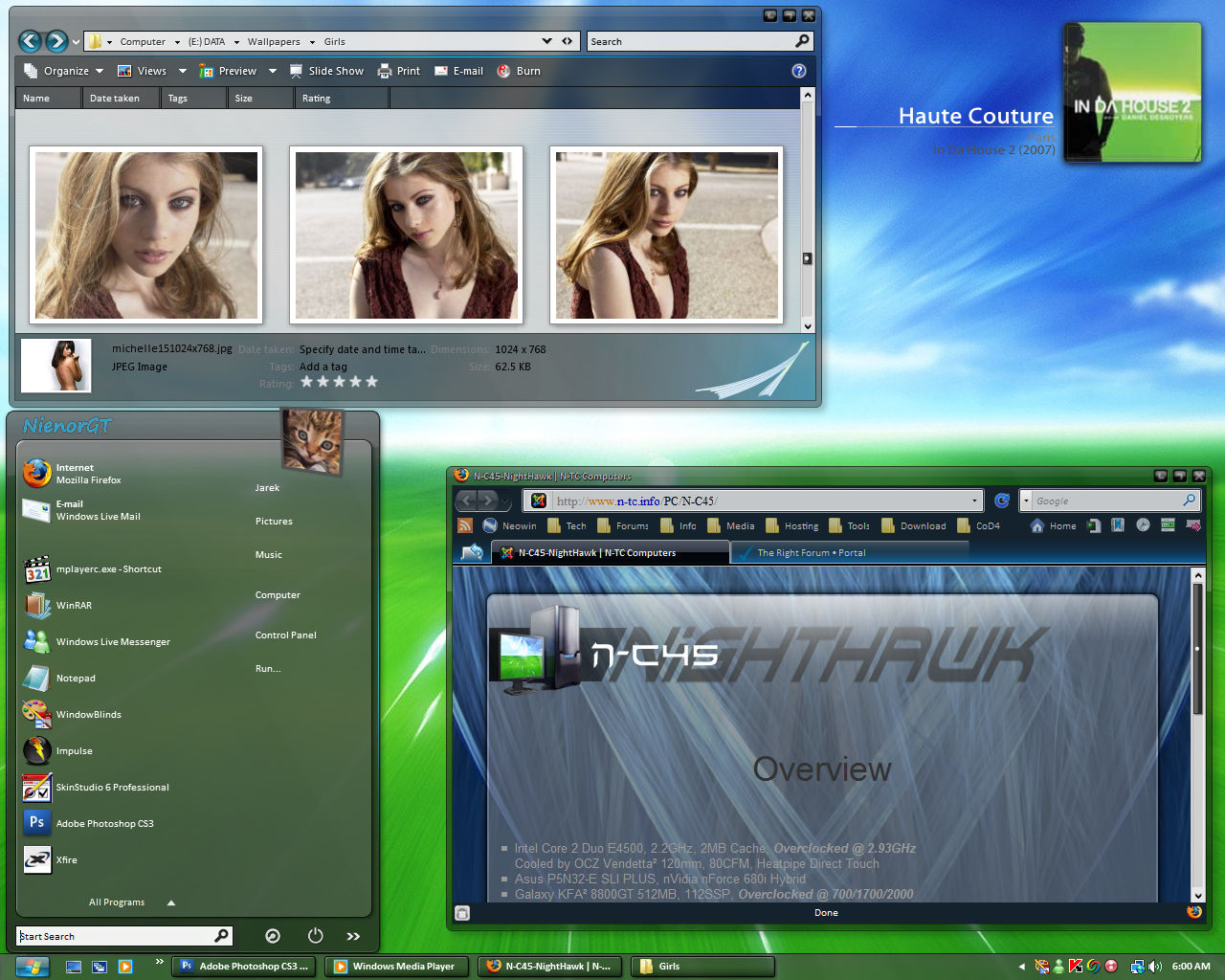Launch Adobe Photoshop CS3 from Start menu

click(88, 824)
